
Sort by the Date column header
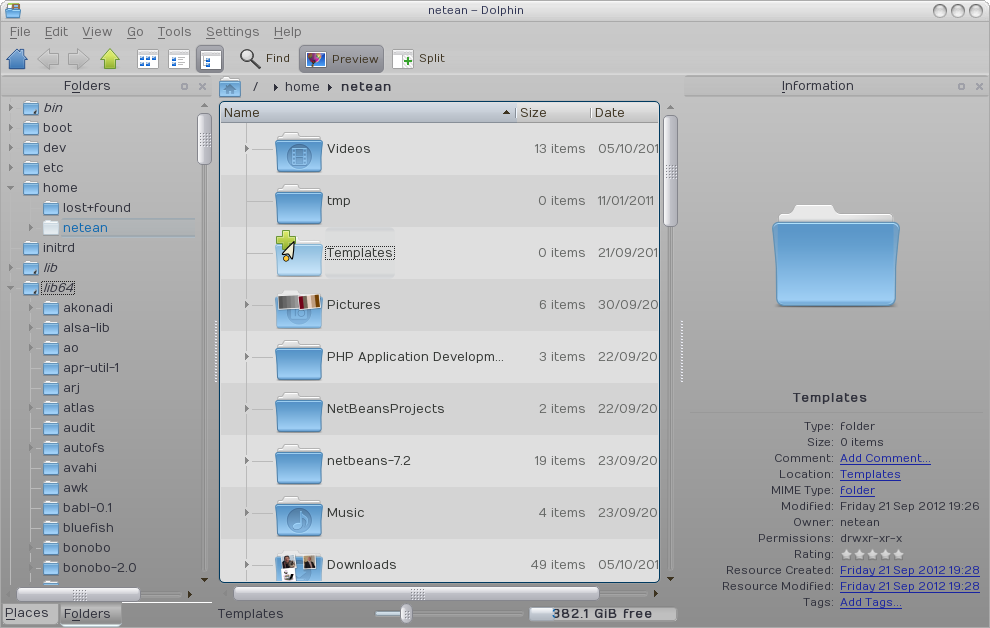(624, 113)
